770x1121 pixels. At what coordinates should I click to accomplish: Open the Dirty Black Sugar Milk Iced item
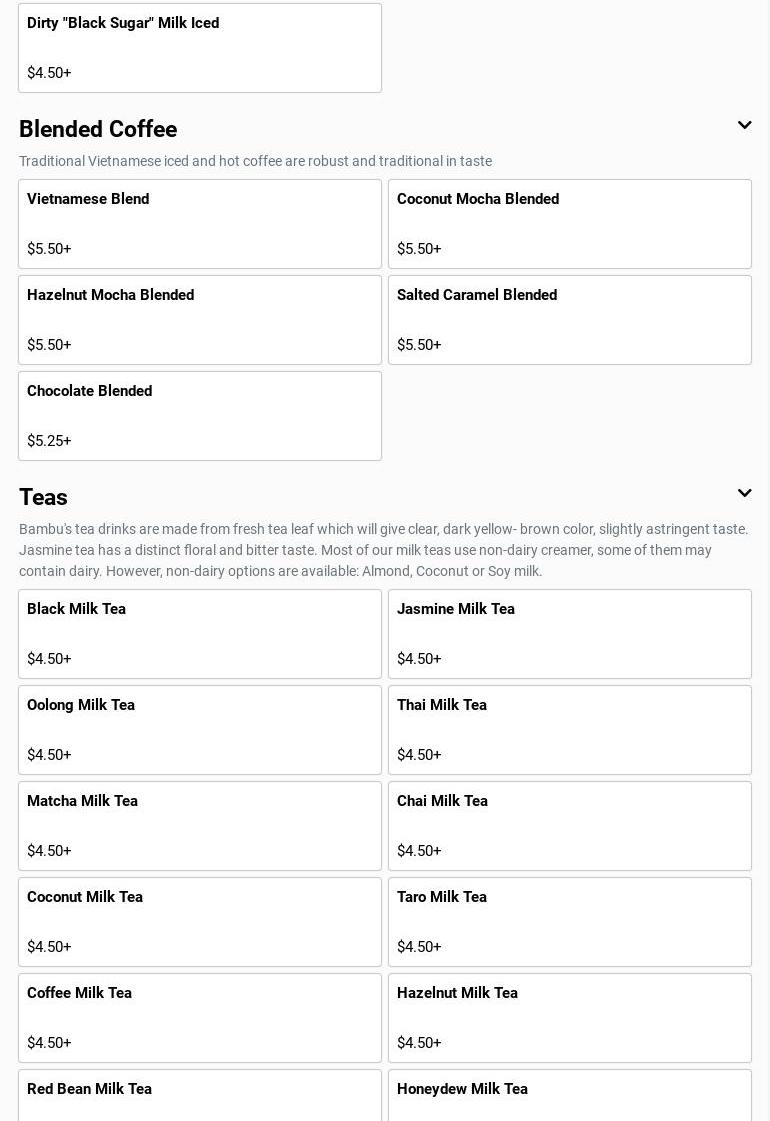(x=200, y=48)
